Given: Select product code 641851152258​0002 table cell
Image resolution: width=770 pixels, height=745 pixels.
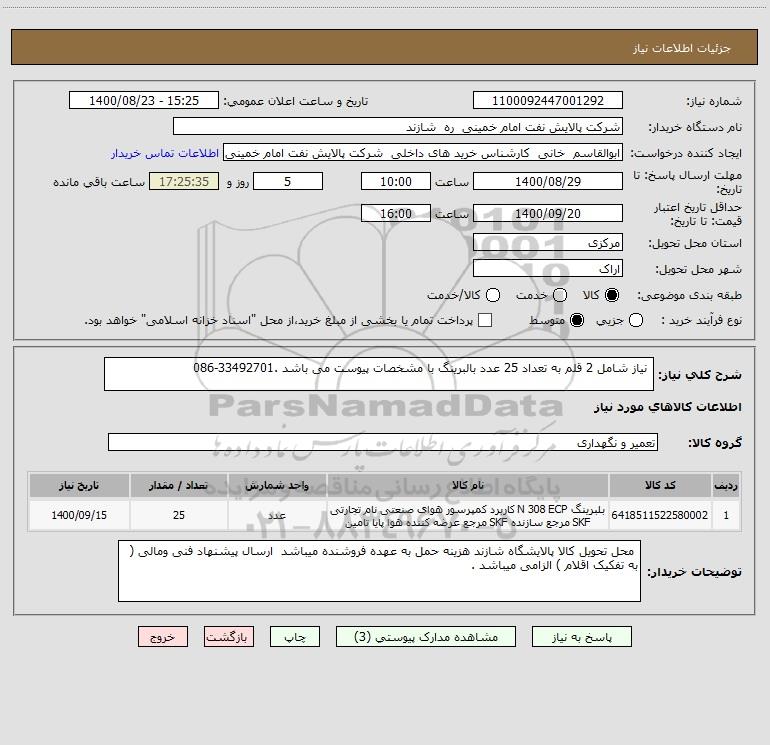Looking at the screenshot, I should tap(660, 515).
